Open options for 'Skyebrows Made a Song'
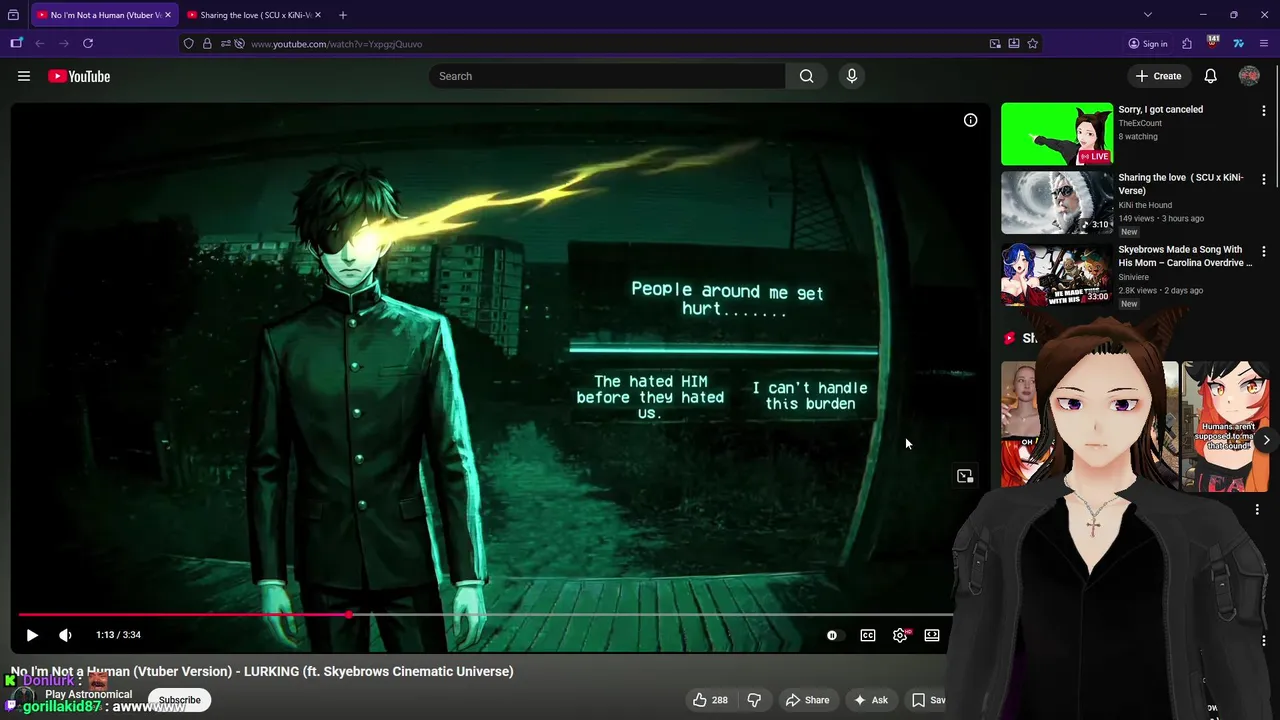The width and height of the screenshot is (1280, 720). click(x=1263, y=251)
